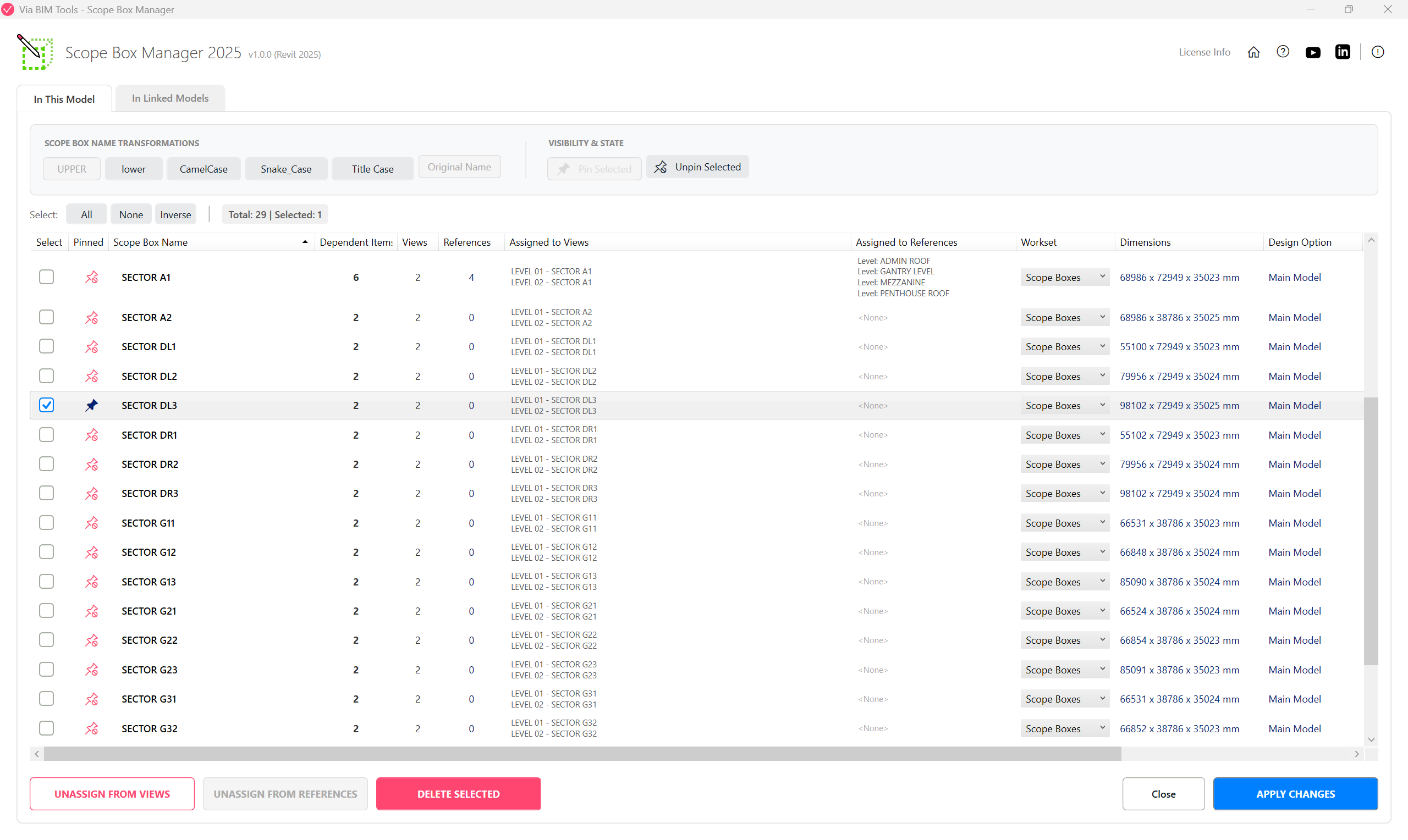The height and width of the screenshot is (840, 1408).
Task: Toggle pin icon for SECTOR A2
Action: click(92, 318)
